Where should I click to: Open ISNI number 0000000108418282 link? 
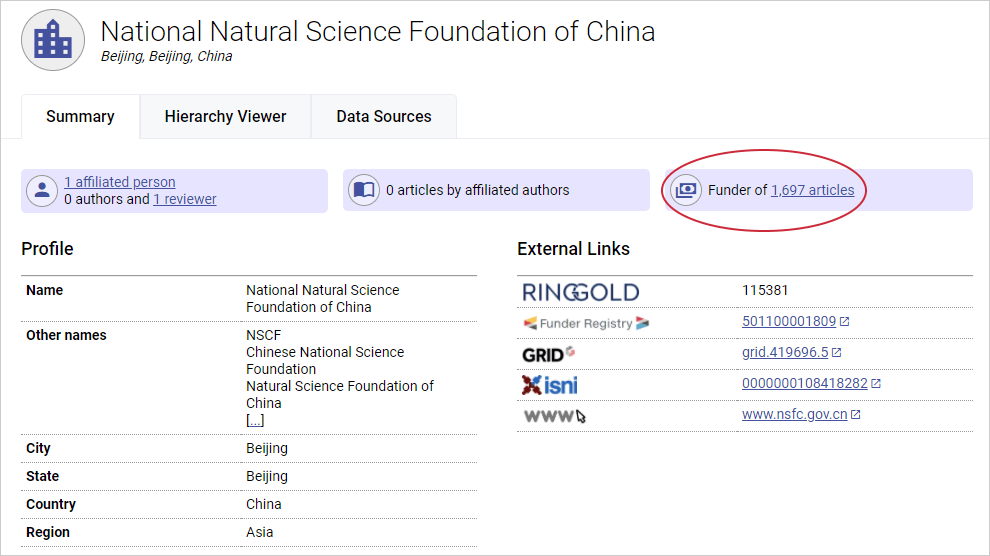(804, 383)
